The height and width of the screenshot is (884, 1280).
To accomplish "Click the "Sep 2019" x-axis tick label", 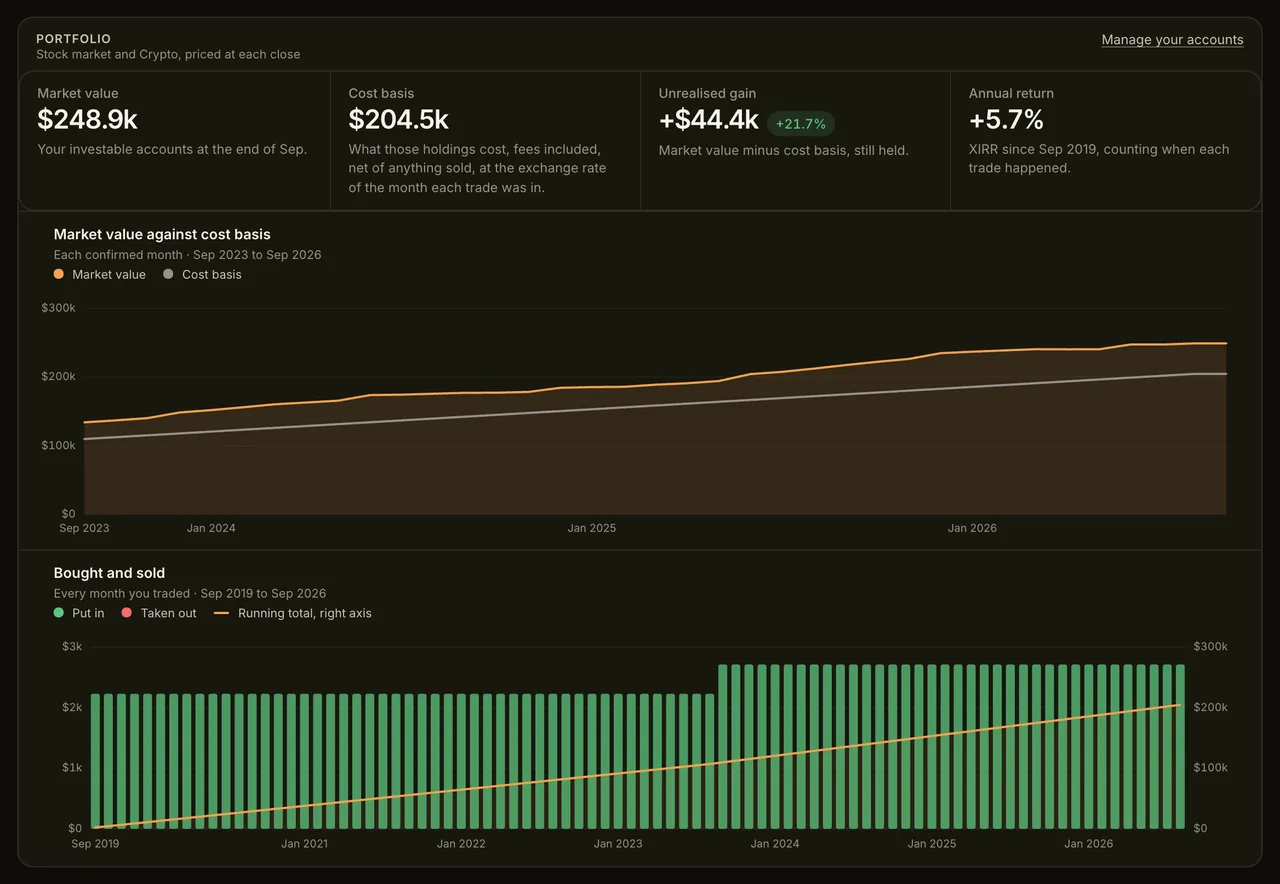I will pos(95,844).
